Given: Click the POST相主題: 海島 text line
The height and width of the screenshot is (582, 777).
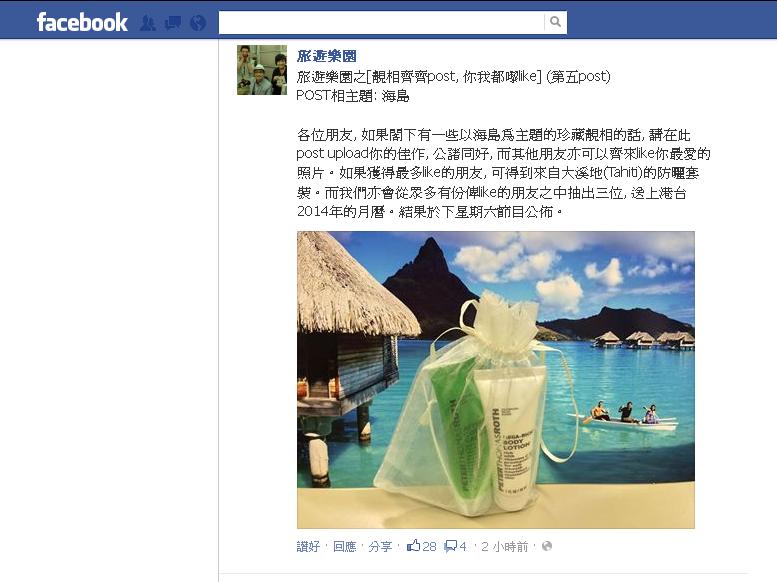Looking at the screenshot, I should [353, 96].
